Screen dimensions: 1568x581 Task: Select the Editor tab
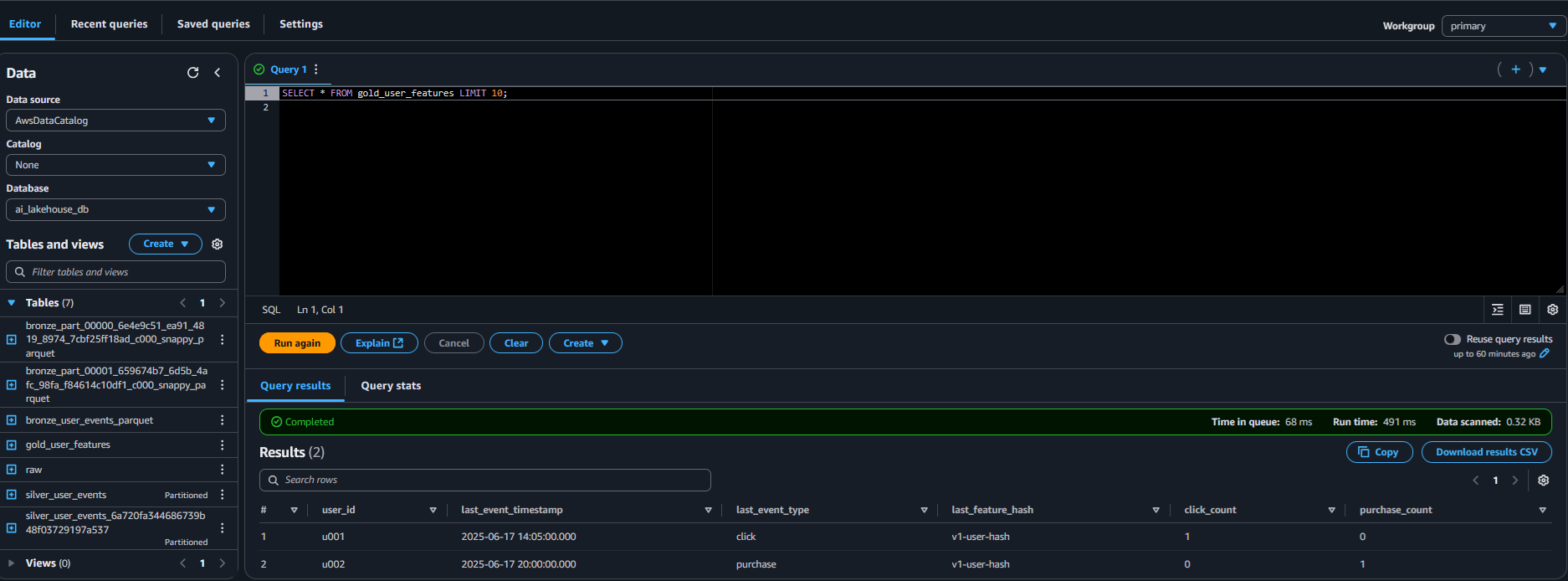(25, 24)
